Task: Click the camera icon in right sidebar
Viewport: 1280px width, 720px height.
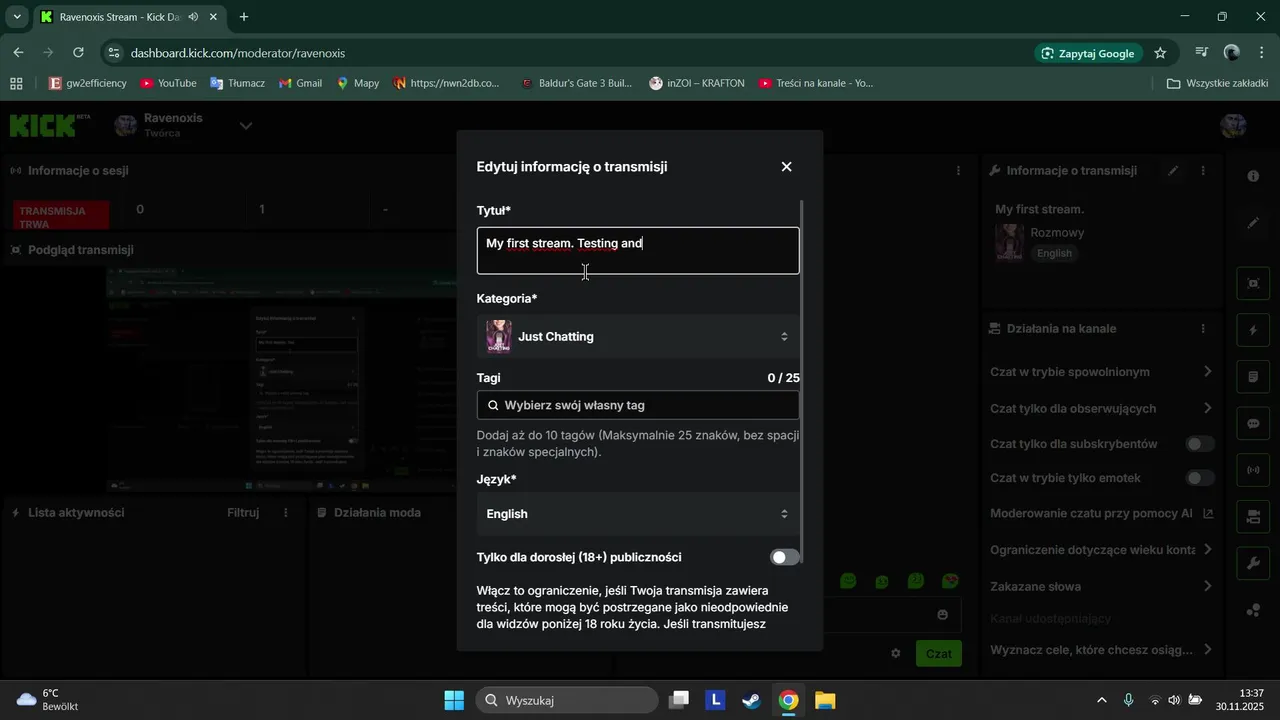Action: (x=1253, y=517)
